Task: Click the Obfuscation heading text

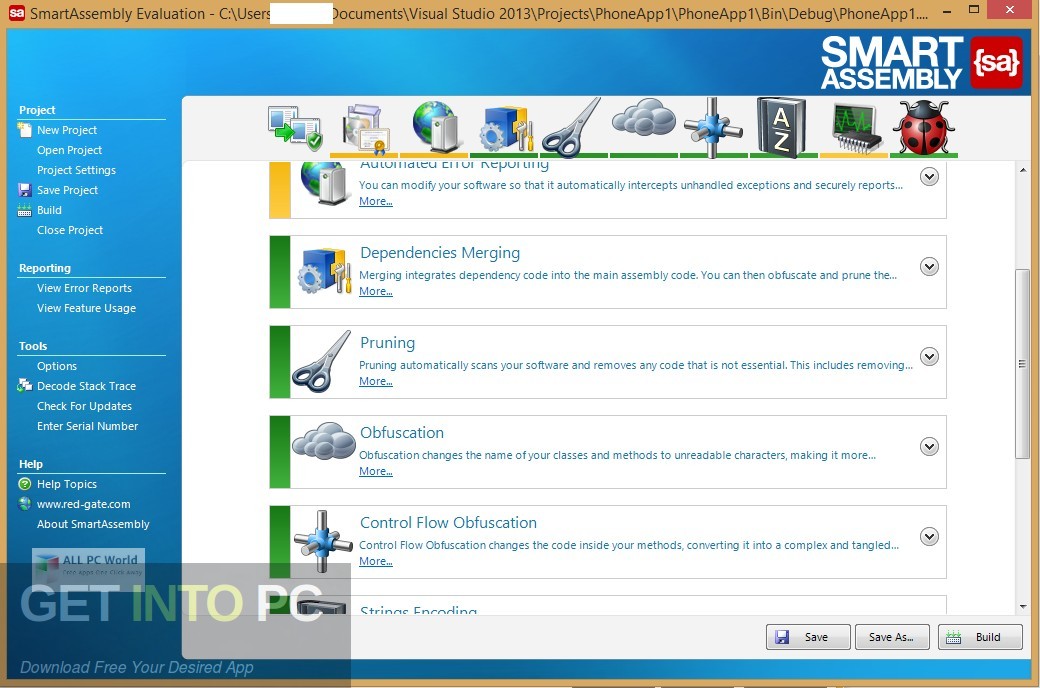Action: (x=402, y=433)
